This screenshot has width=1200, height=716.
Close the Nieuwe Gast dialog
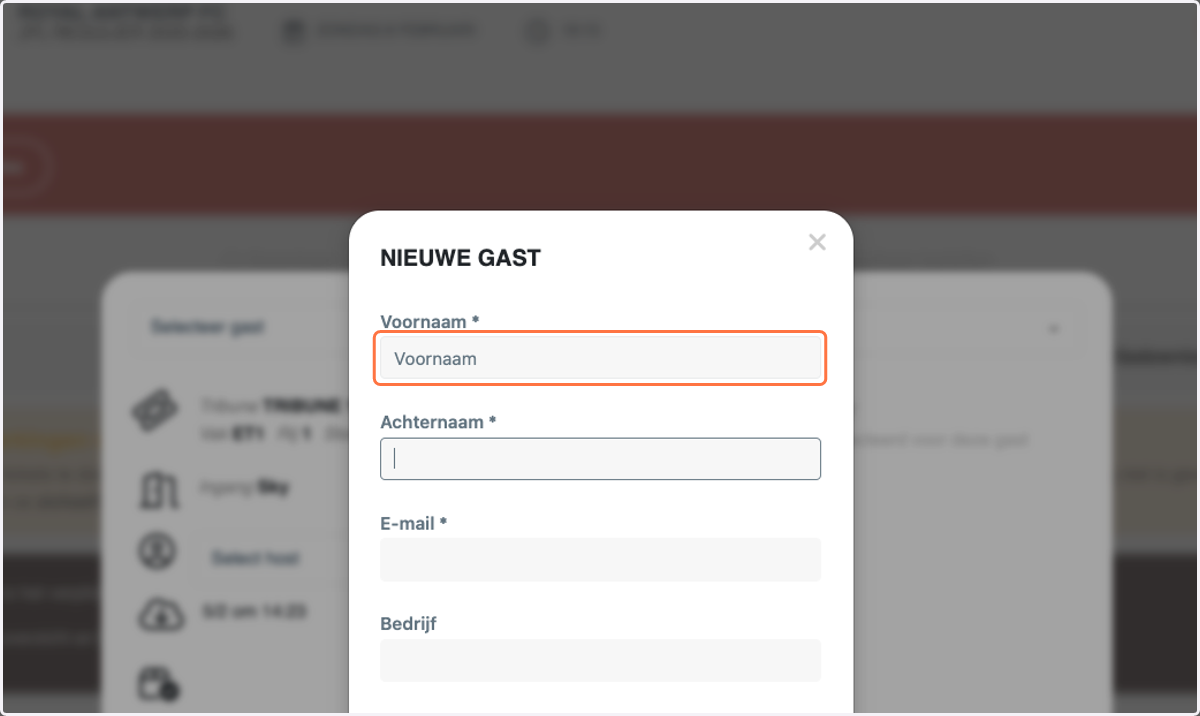point(817,242)
